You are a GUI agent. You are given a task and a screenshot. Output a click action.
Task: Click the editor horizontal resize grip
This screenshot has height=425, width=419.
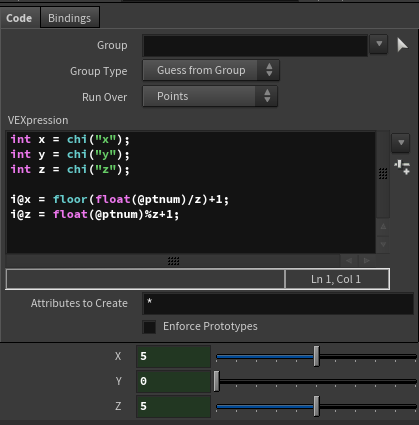click(173, 261)
